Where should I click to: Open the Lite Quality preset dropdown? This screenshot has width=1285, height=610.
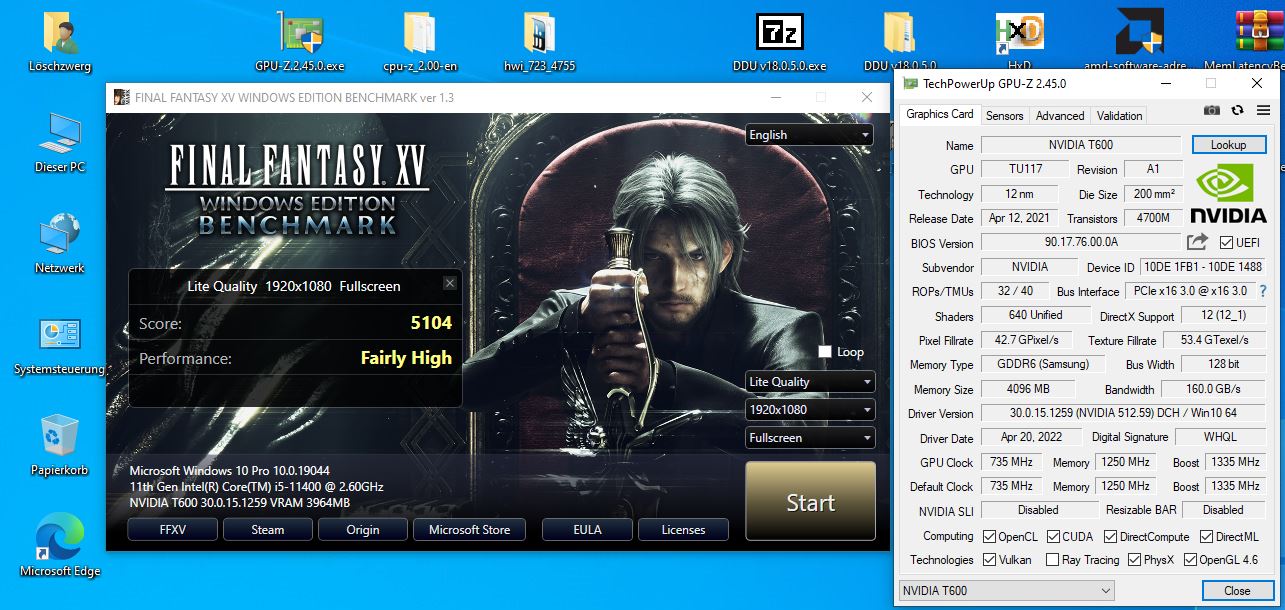(810, 382)
